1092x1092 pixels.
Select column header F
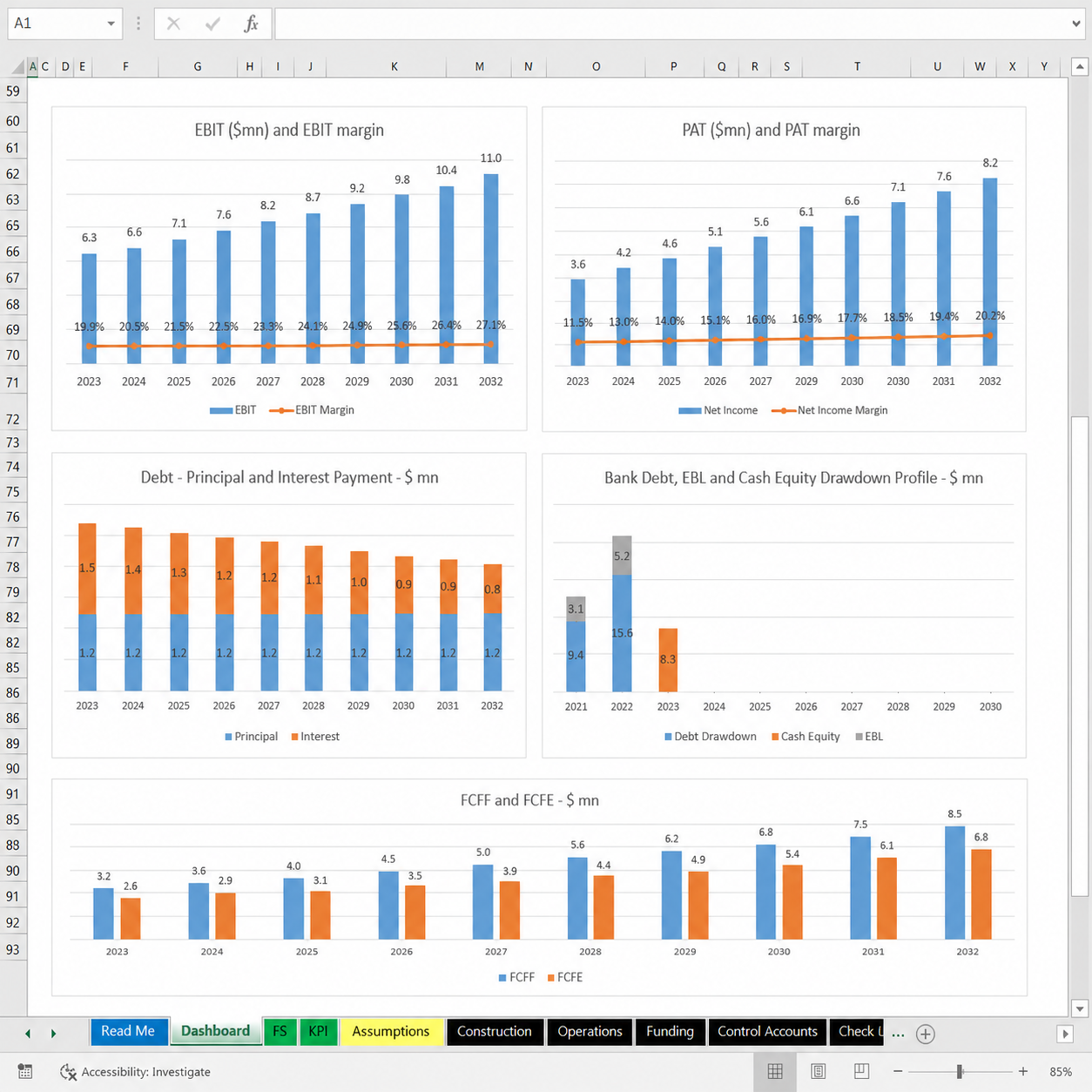coord(125,66)
